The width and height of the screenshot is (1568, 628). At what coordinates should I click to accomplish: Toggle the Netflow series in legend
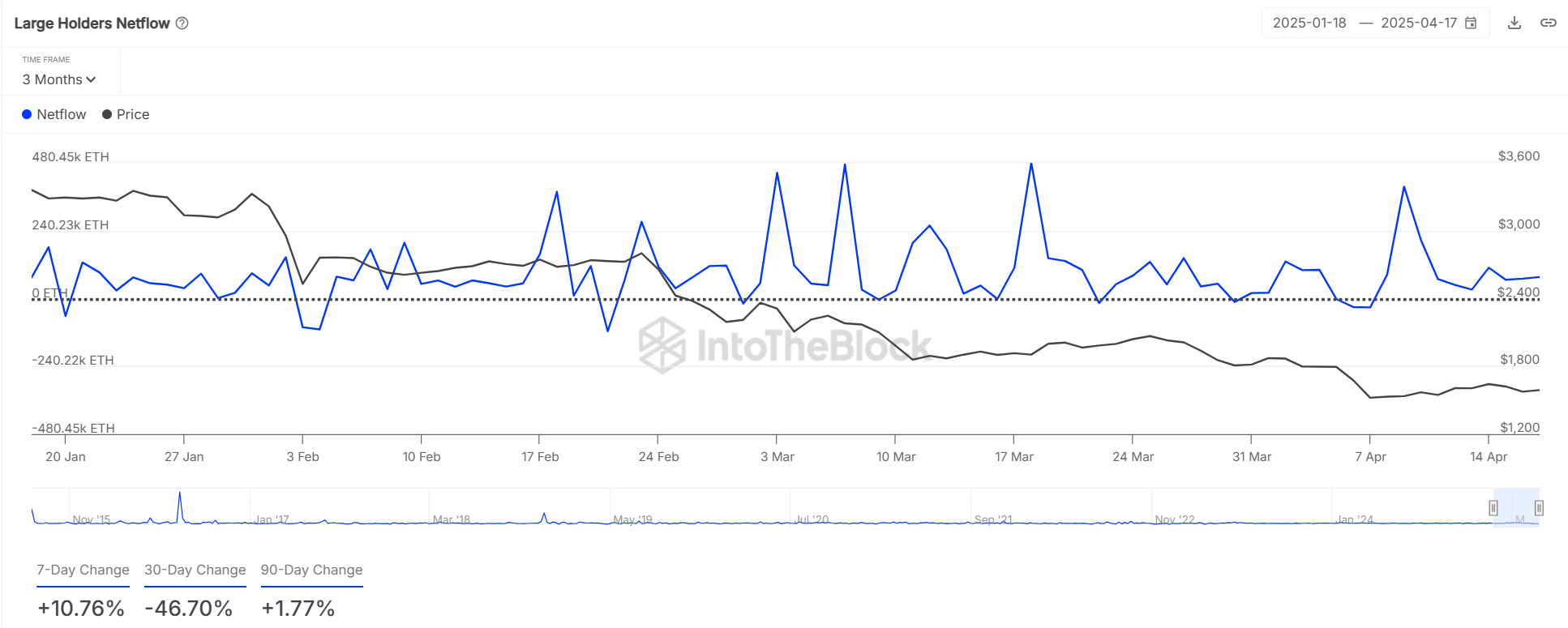[61, 114]
